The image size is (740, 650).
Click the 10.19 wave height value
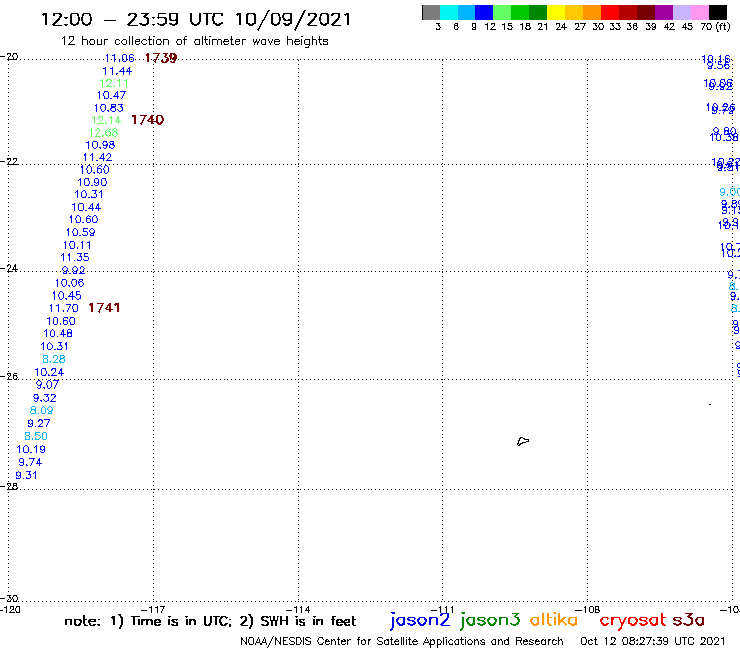[31, 449]
